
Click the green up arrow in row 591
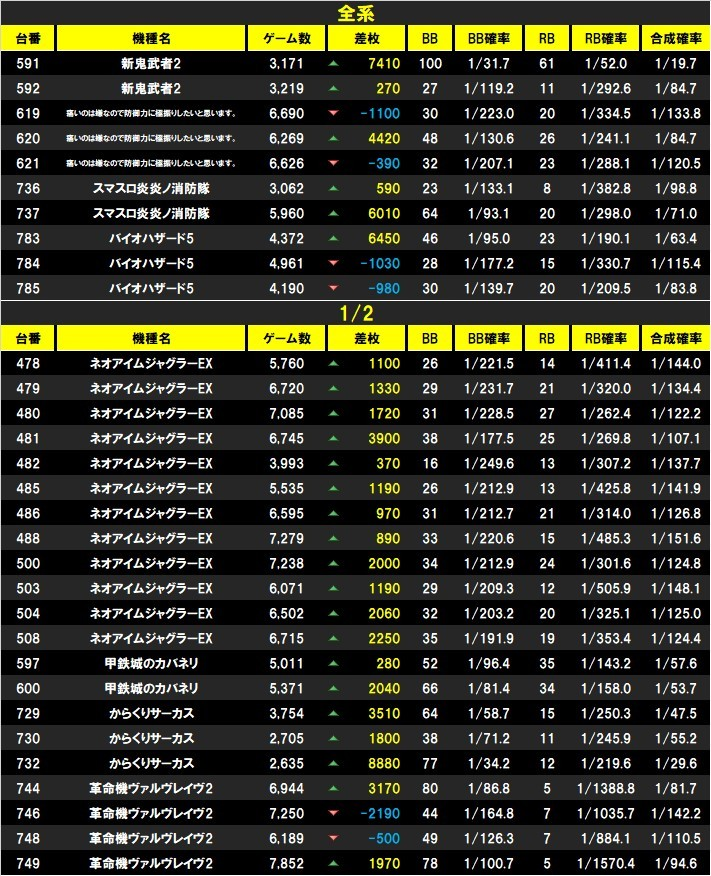[x=333, y=64]
